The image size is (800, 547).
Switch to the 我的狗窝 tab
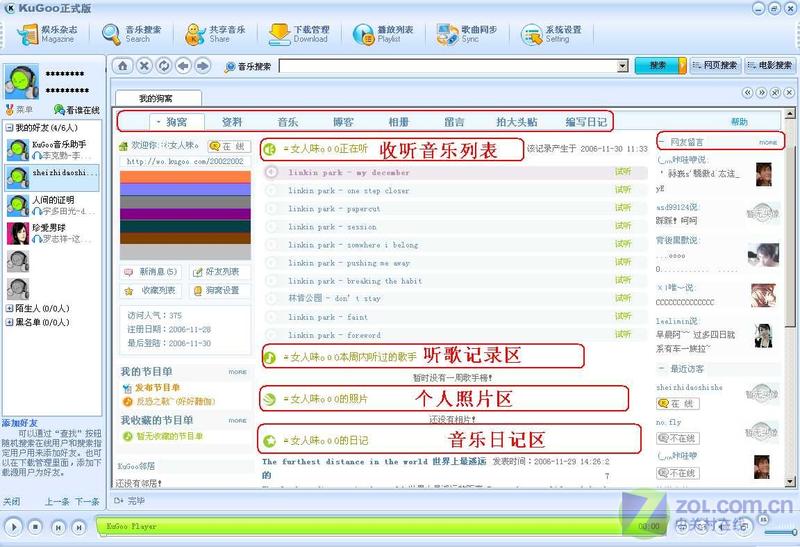coord(158,98)
